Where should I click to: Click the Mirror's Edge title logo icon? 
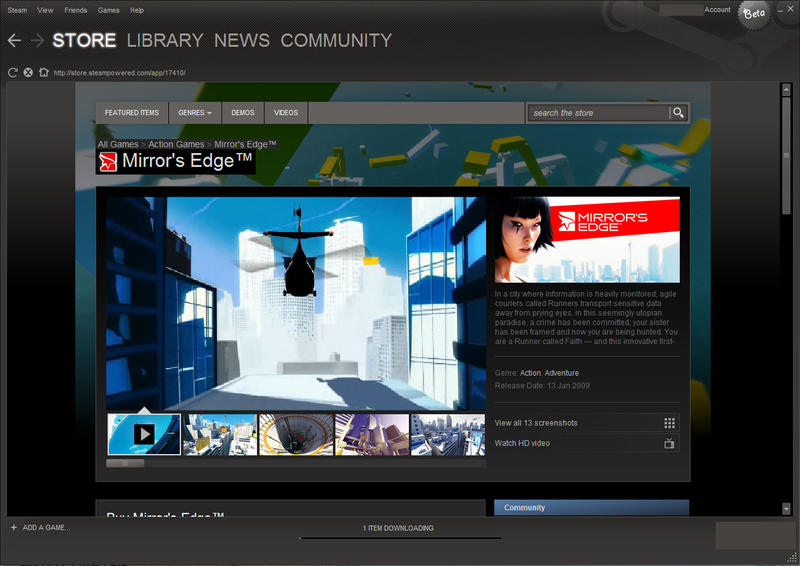coord(108,161)
